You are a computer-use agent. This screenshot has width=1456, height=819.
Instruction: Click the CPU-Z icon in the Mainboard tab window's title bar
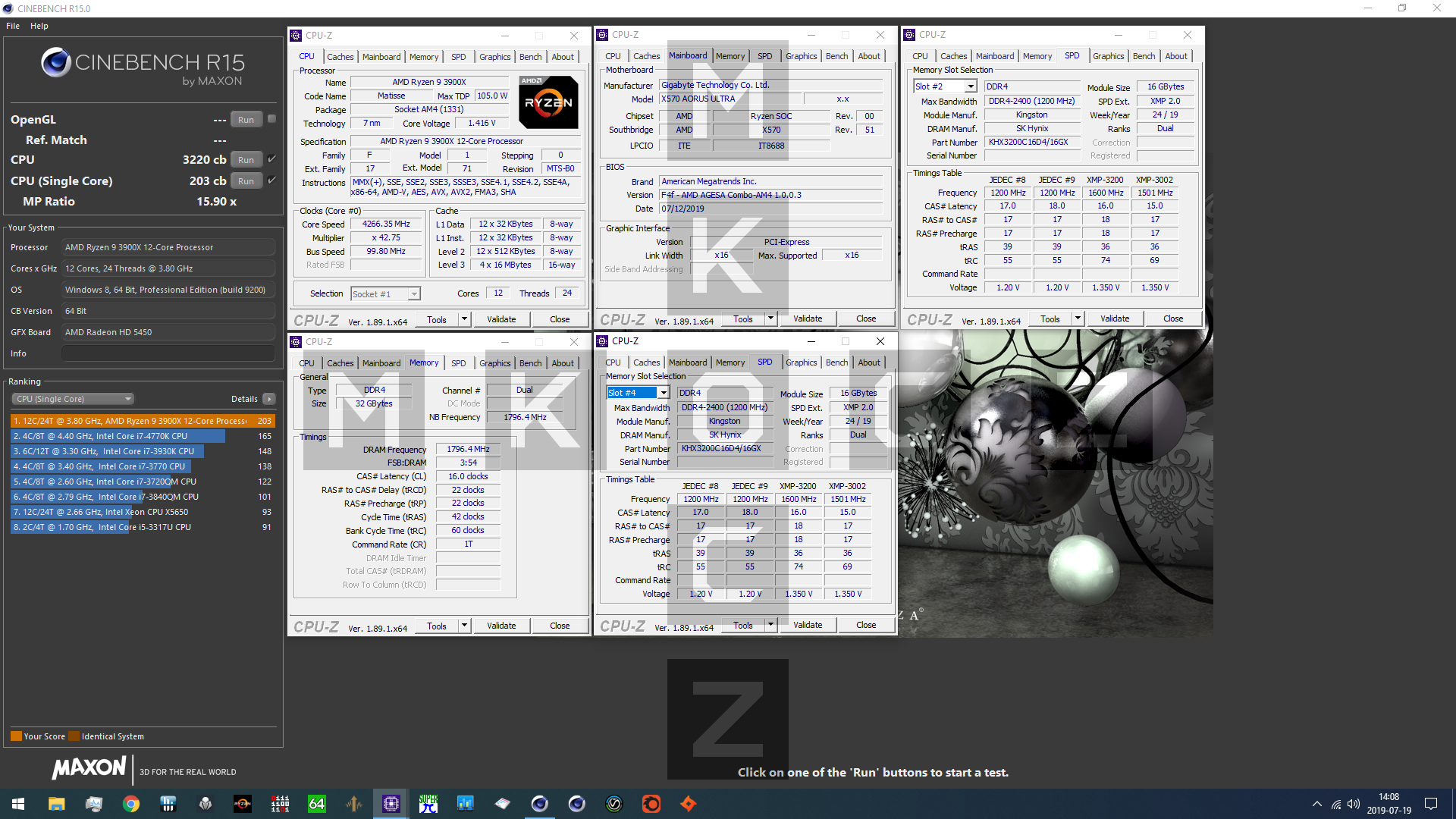602,35
